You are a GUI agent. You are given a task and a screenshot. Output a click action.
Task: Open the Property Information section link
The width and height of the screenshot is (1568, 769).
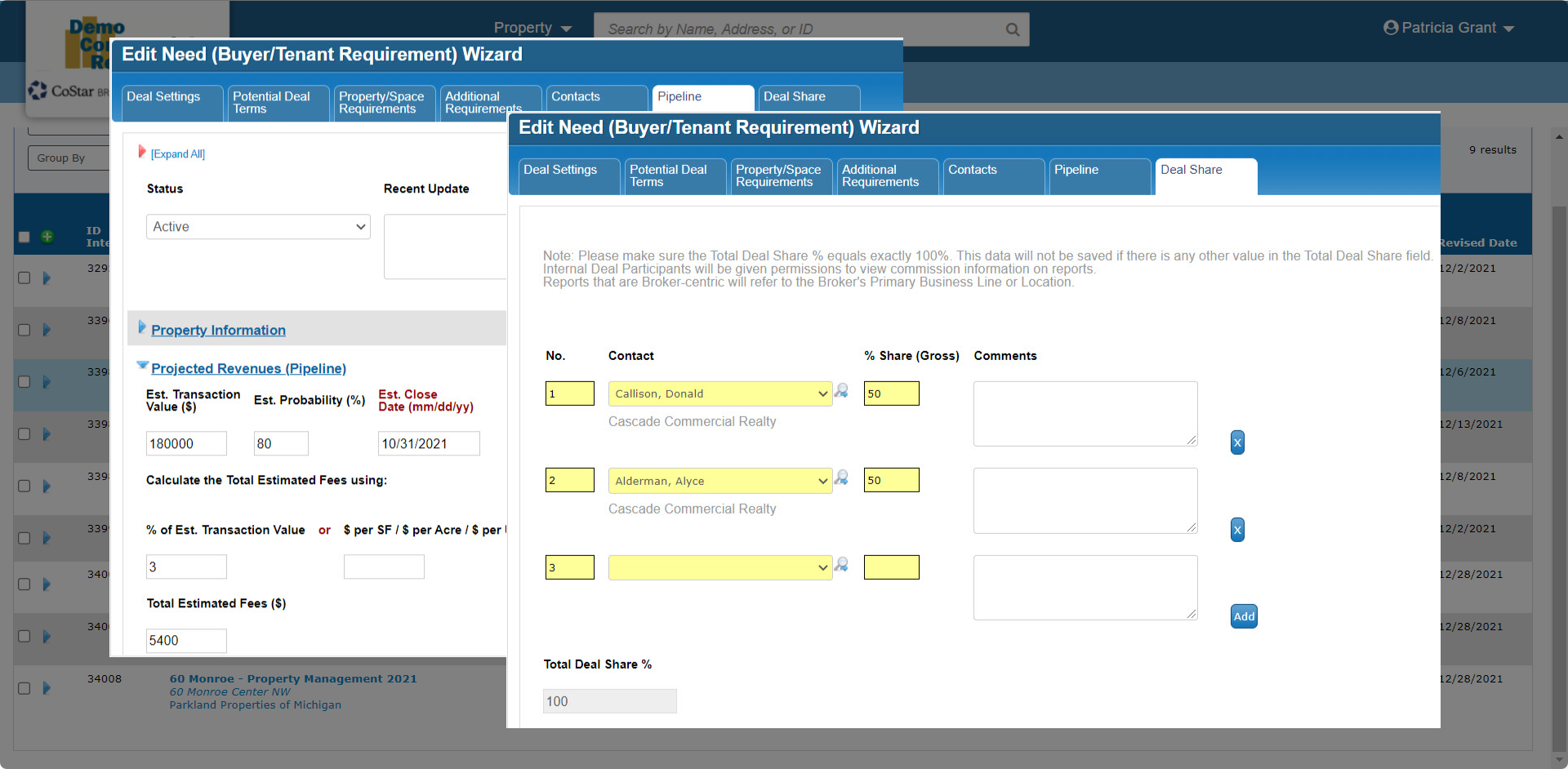point(218,330)
